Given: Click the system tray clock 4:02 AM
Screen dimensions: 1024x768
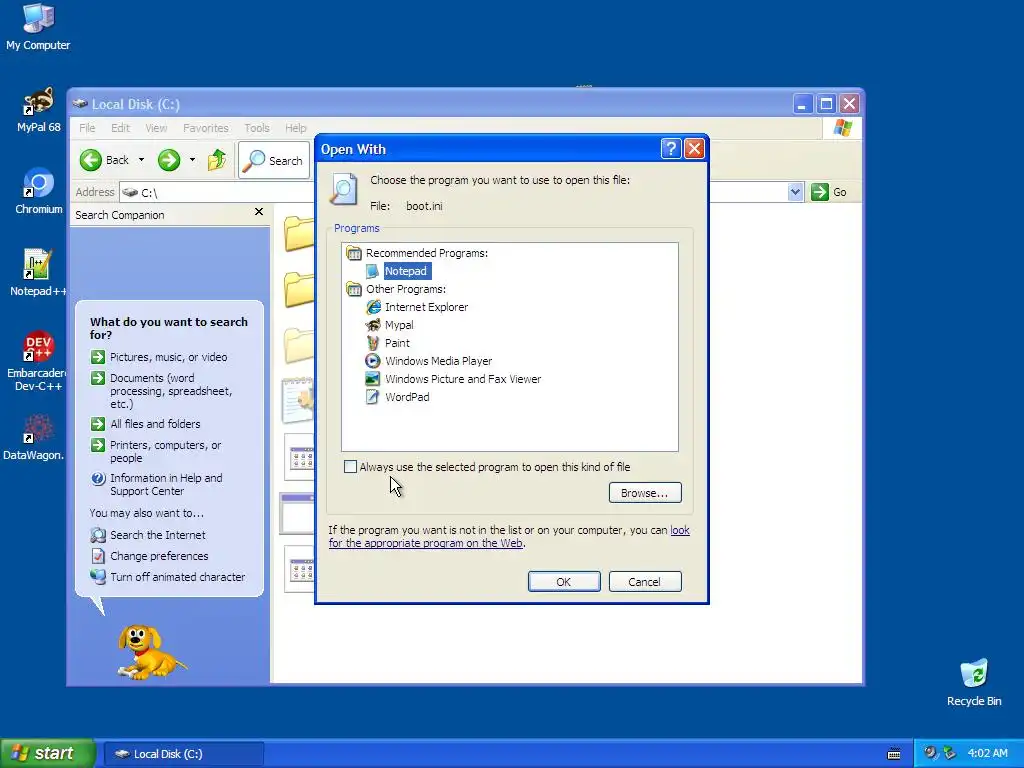Looking at the screenshot, I should pos(987,753).
